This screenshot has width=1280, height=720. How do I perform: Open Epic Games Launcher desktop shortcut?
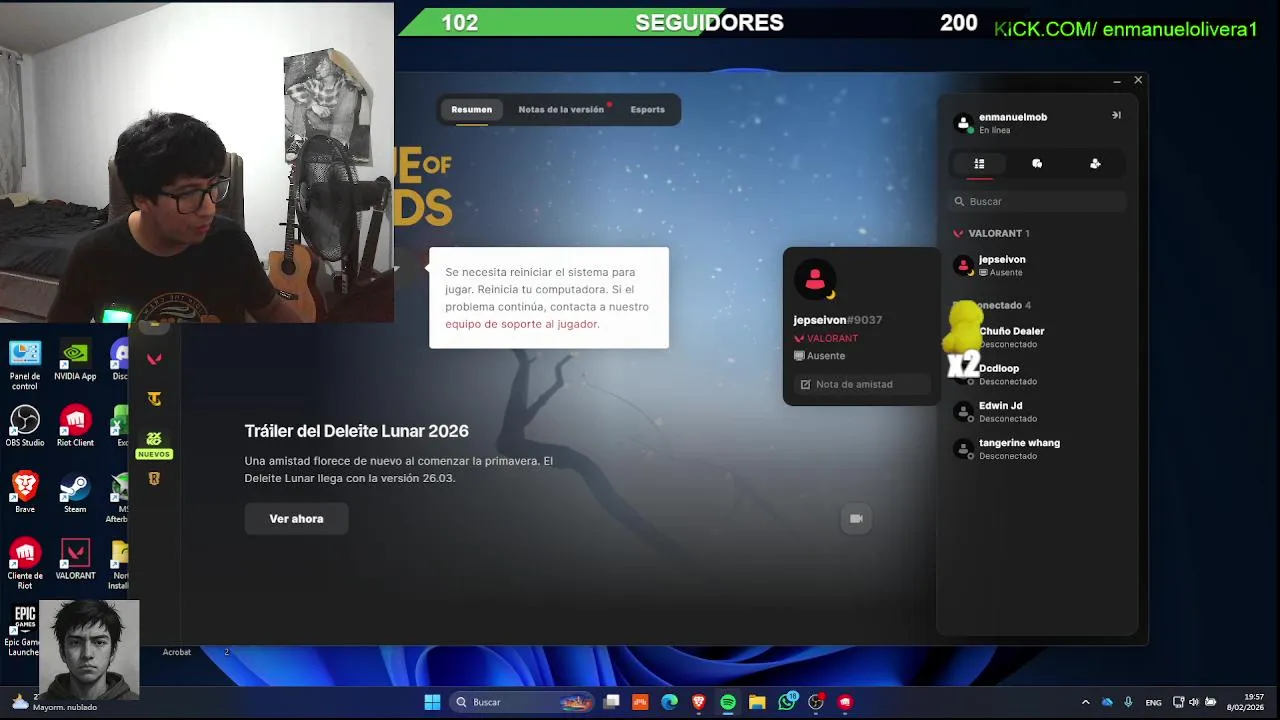(x=21, y=630)
